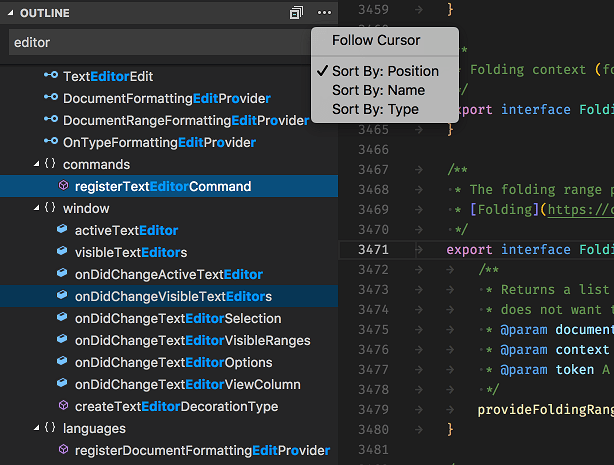Click the icon beside OnTypeFormattingEditProvider
Screen dimensions: 614x465
(x=50, y=142)
